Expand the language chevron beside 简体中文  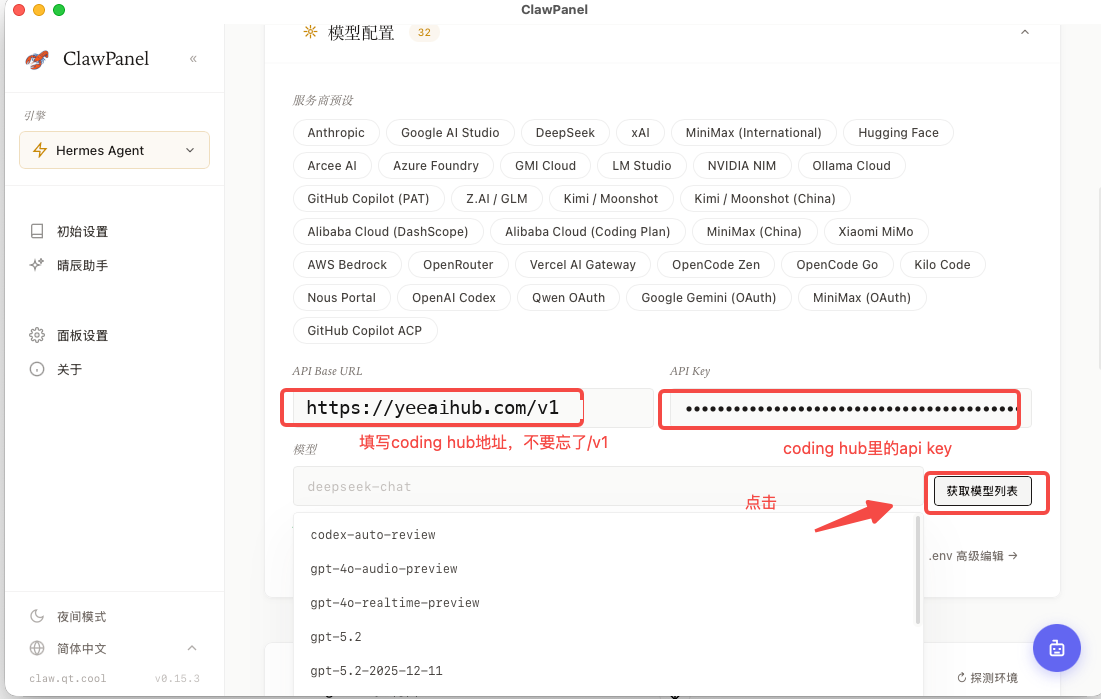pos(192,648)
